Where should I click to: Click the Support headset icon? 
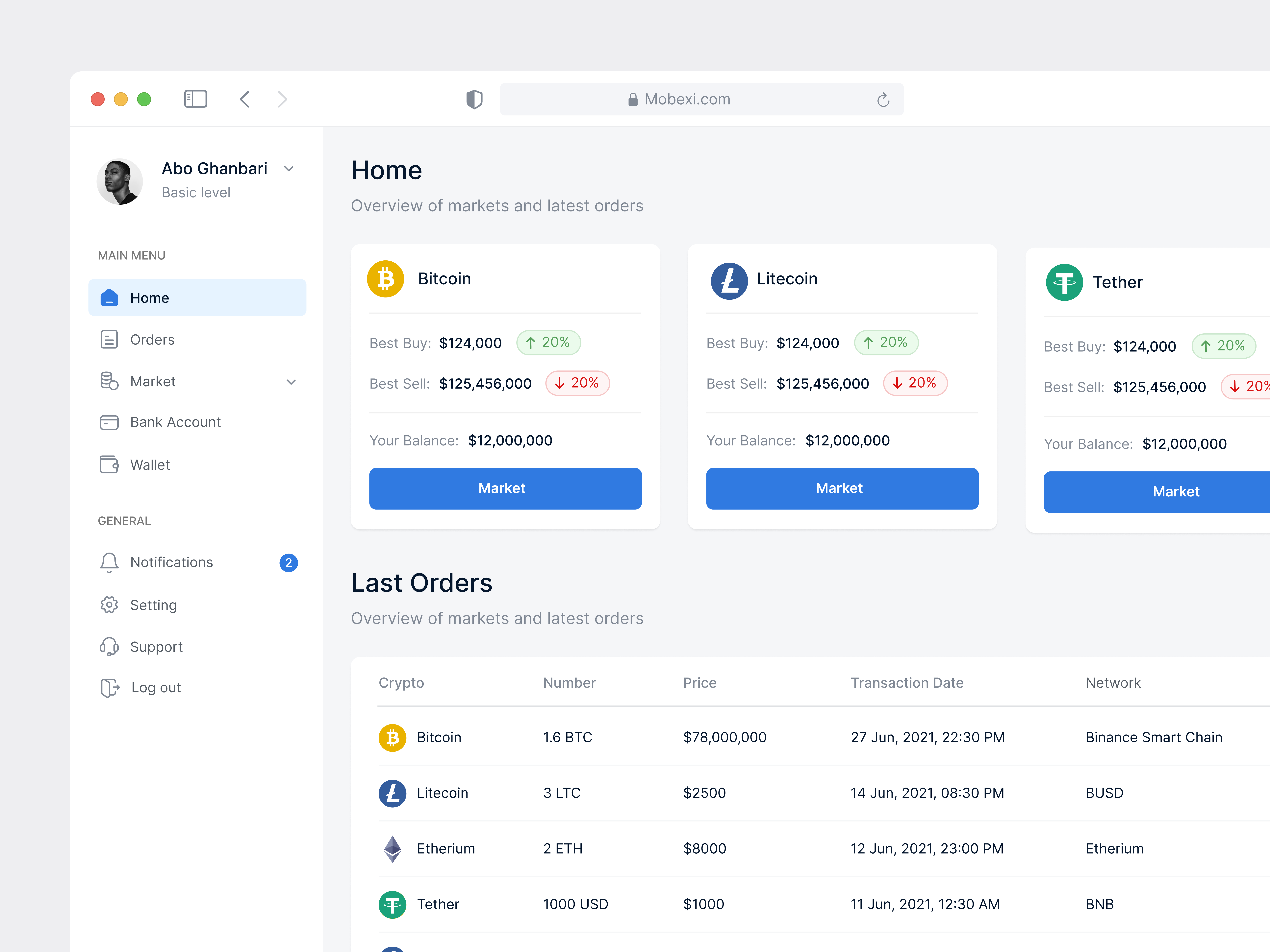pyautogui.click(x=109, y=647)
